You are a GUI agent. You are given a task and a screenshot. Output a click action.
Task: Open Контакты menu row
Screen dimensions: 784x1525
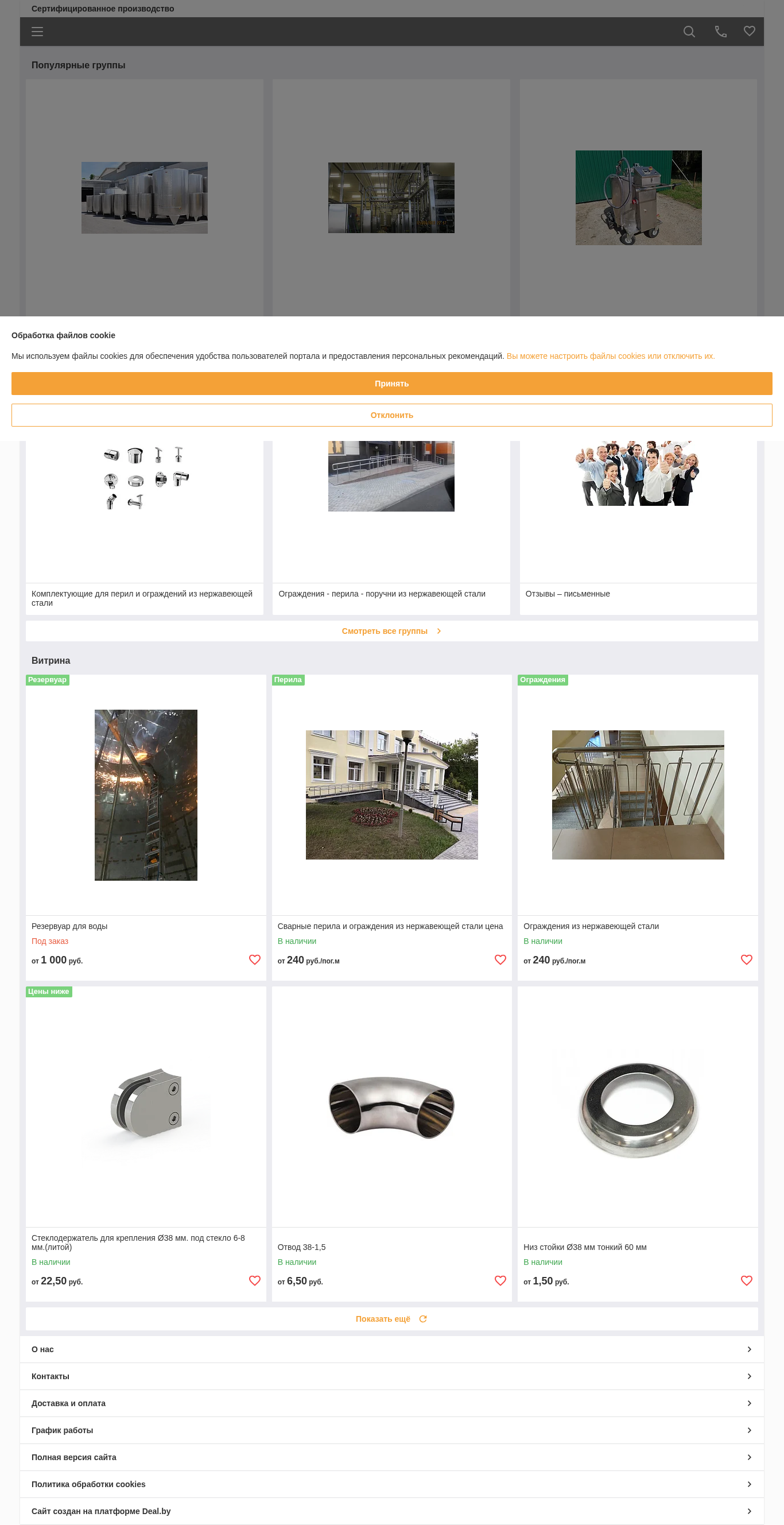(x=391, y=1376)
